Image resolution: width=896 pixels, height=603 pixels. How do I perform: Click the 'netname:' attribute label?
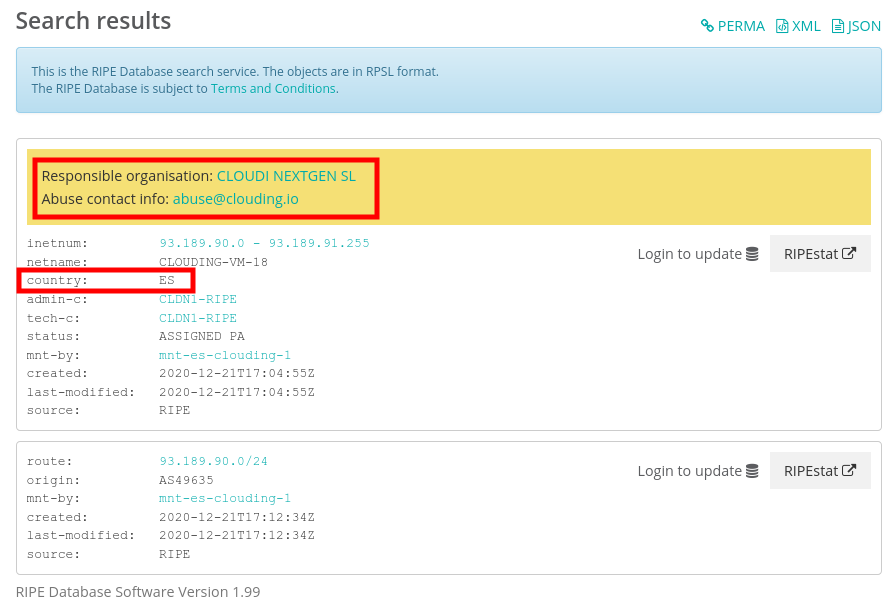57,262
